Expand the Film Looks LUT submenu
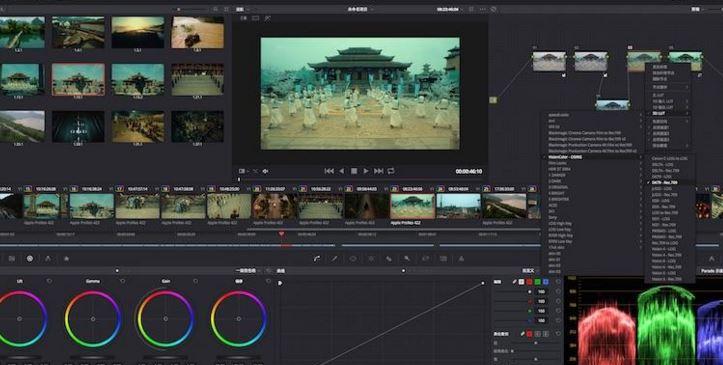Screen dimensions: 723x365 coord(593,163)
